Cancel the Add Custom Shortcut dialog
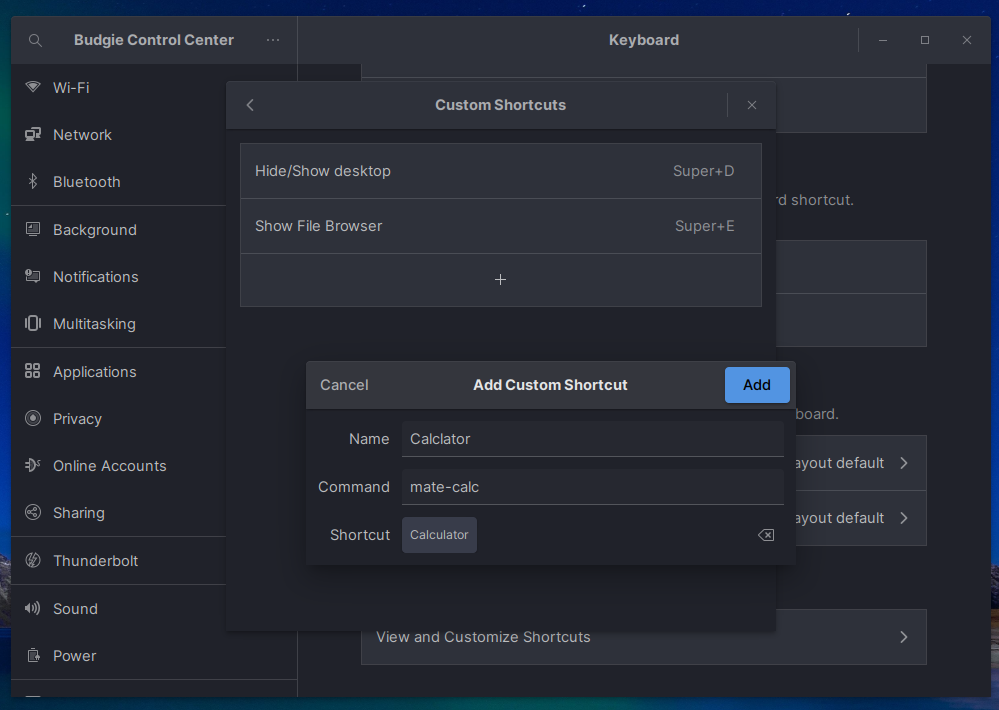 pyautogui.click(x=344, y=385)
